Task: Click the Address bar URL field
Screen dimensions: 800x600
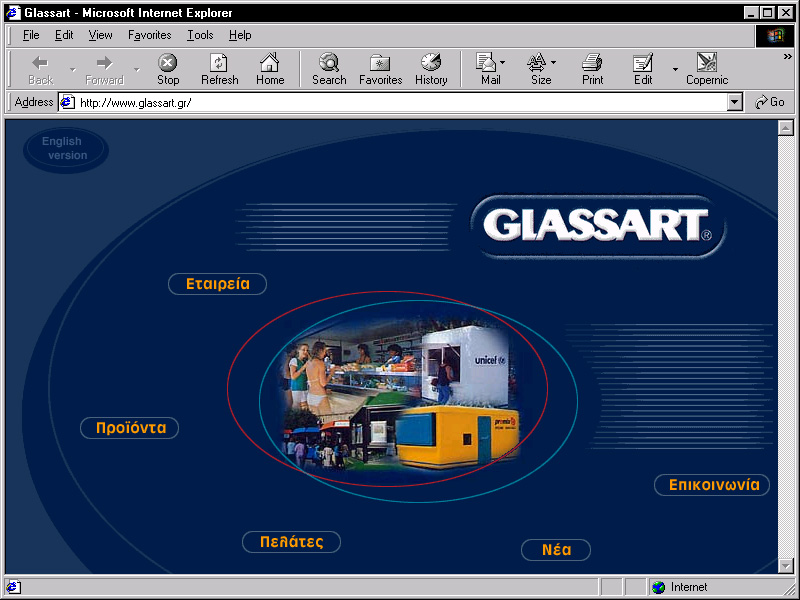Action: 401,103
